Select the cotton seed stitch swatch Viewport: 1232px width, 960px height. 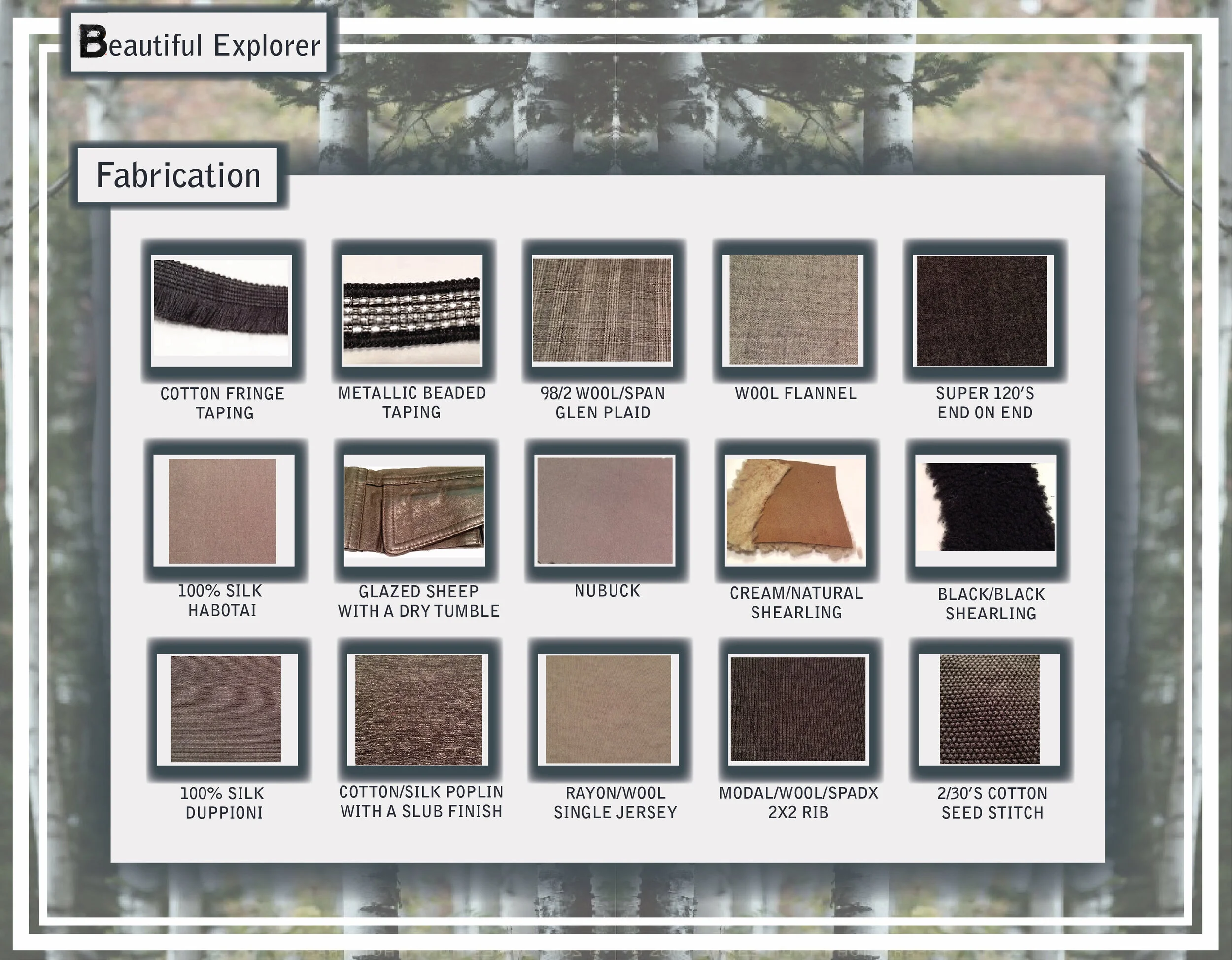point(989,710)
